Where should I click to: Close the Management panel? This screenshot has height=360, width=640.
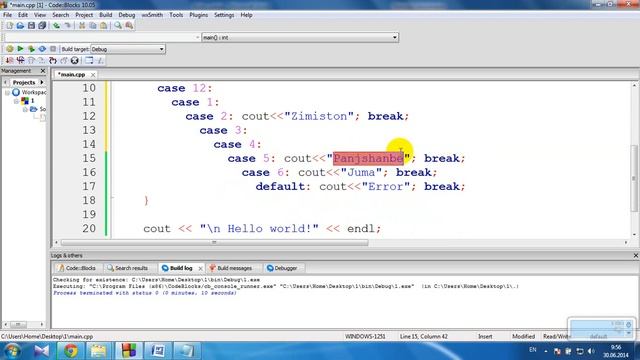(x=43, y=71)
